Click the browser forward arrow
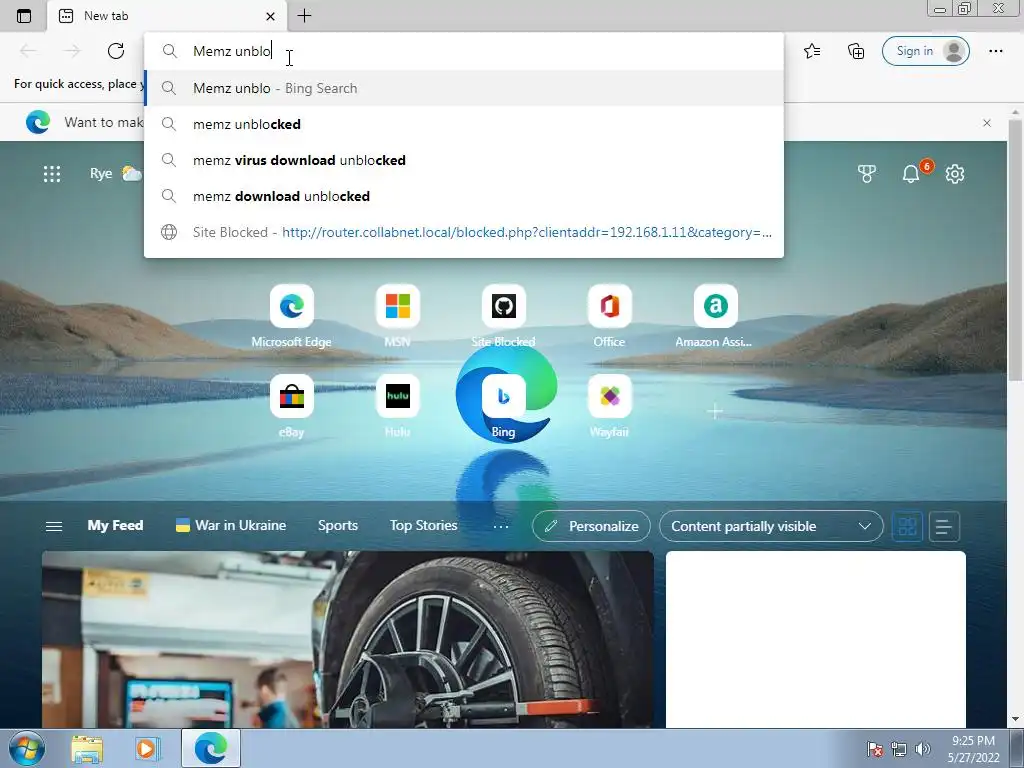The height and width of the screenshot is (768, 1024). coord(72,51)
